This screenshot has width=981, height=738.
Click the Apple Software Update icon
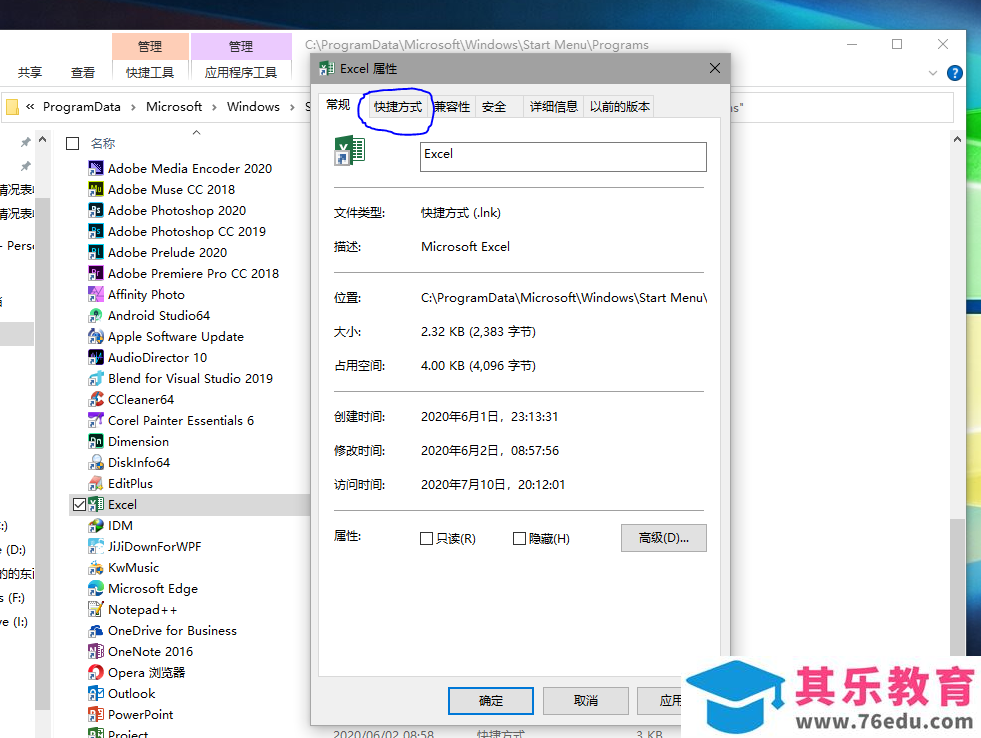[x=96, y=336]
